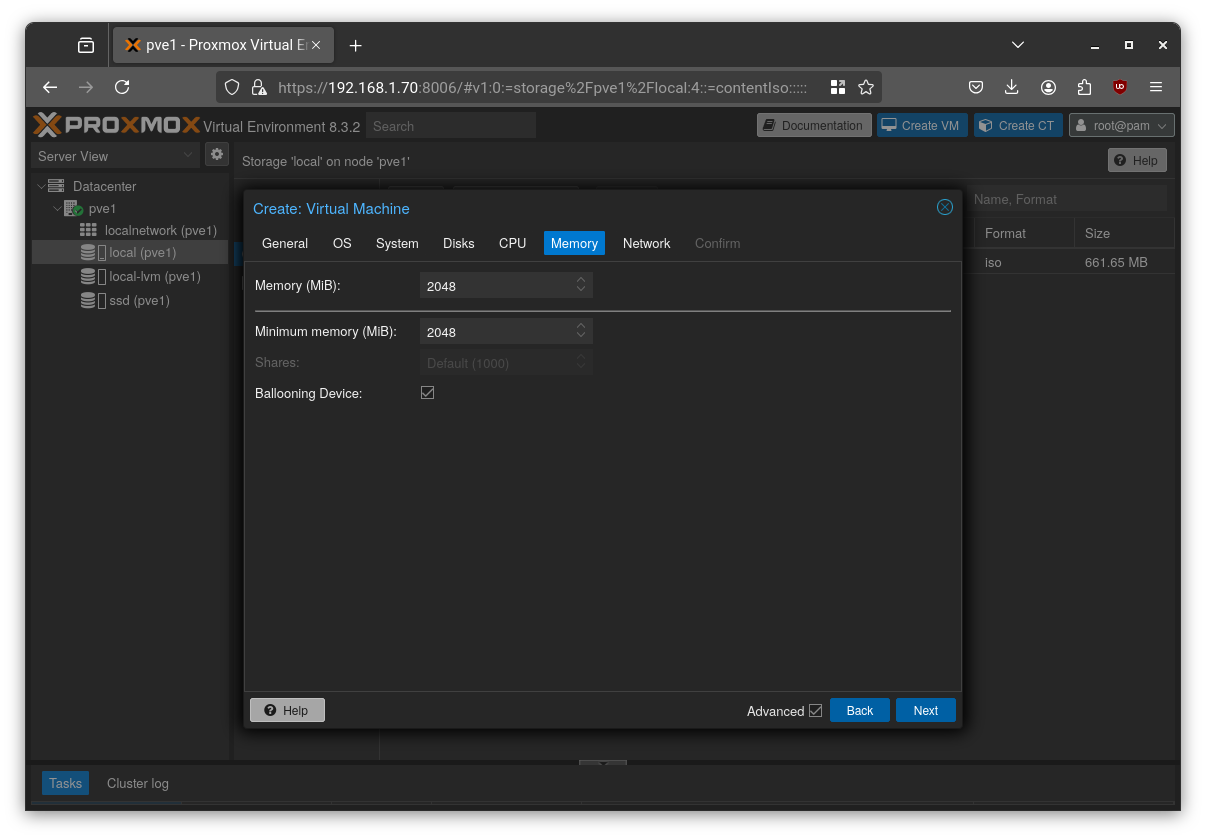Switch to the Network tab
The image size is (1206, 839).
point(646,243)
